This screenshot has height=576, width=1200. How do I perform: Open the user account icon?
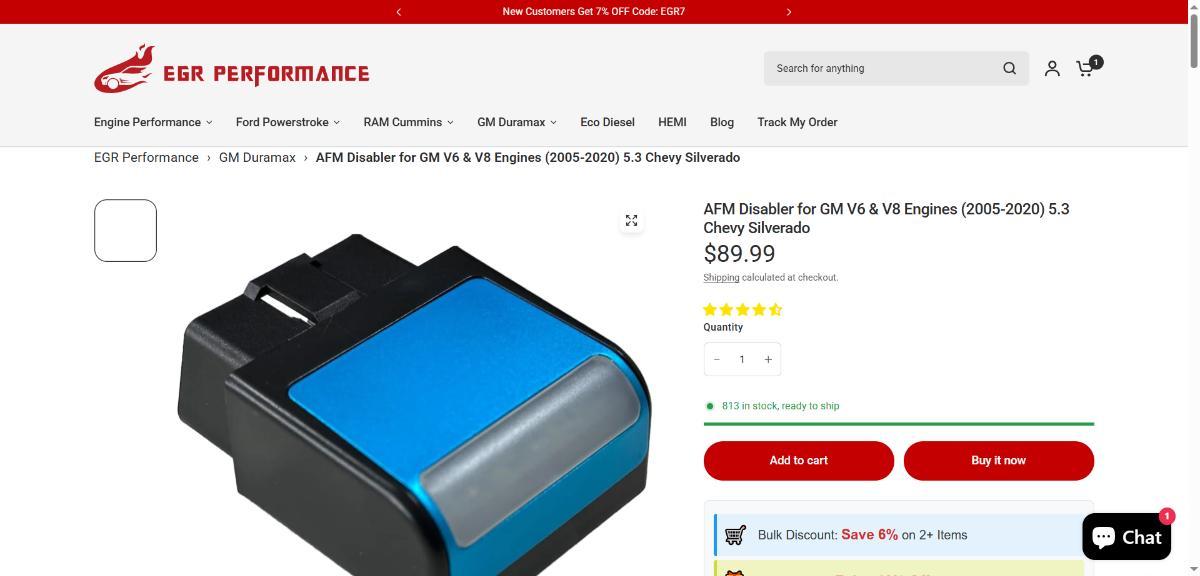[1052, 68]
